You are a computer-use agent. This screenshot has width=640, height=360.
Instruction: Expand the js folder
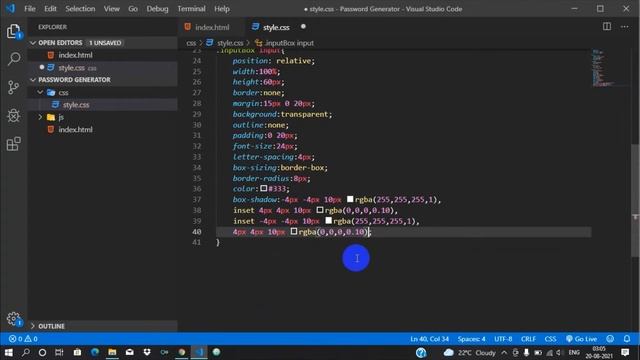tap(40, 117)
